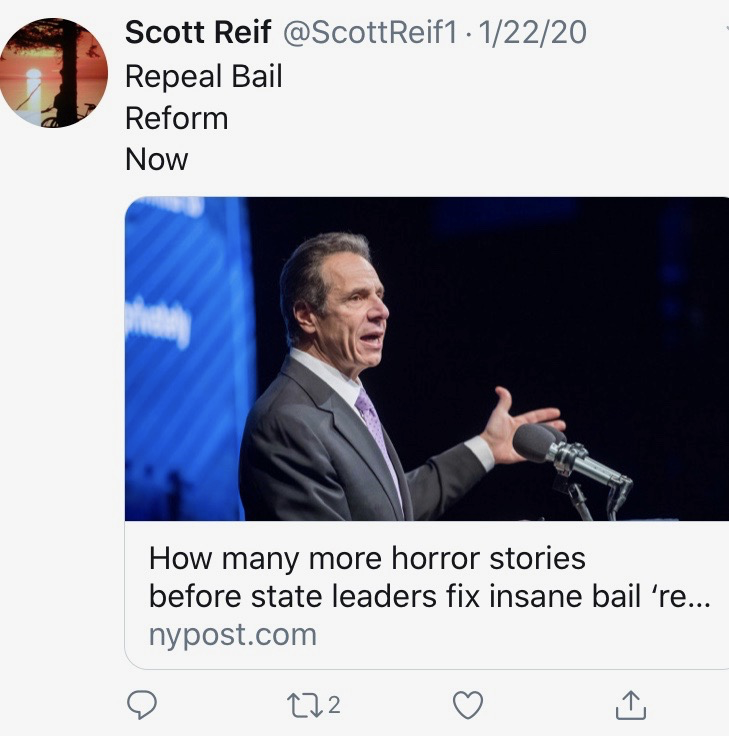Open Scott Reif's sunset profile picture
Screen dimensions: 729x736
(x=53, y=73)
